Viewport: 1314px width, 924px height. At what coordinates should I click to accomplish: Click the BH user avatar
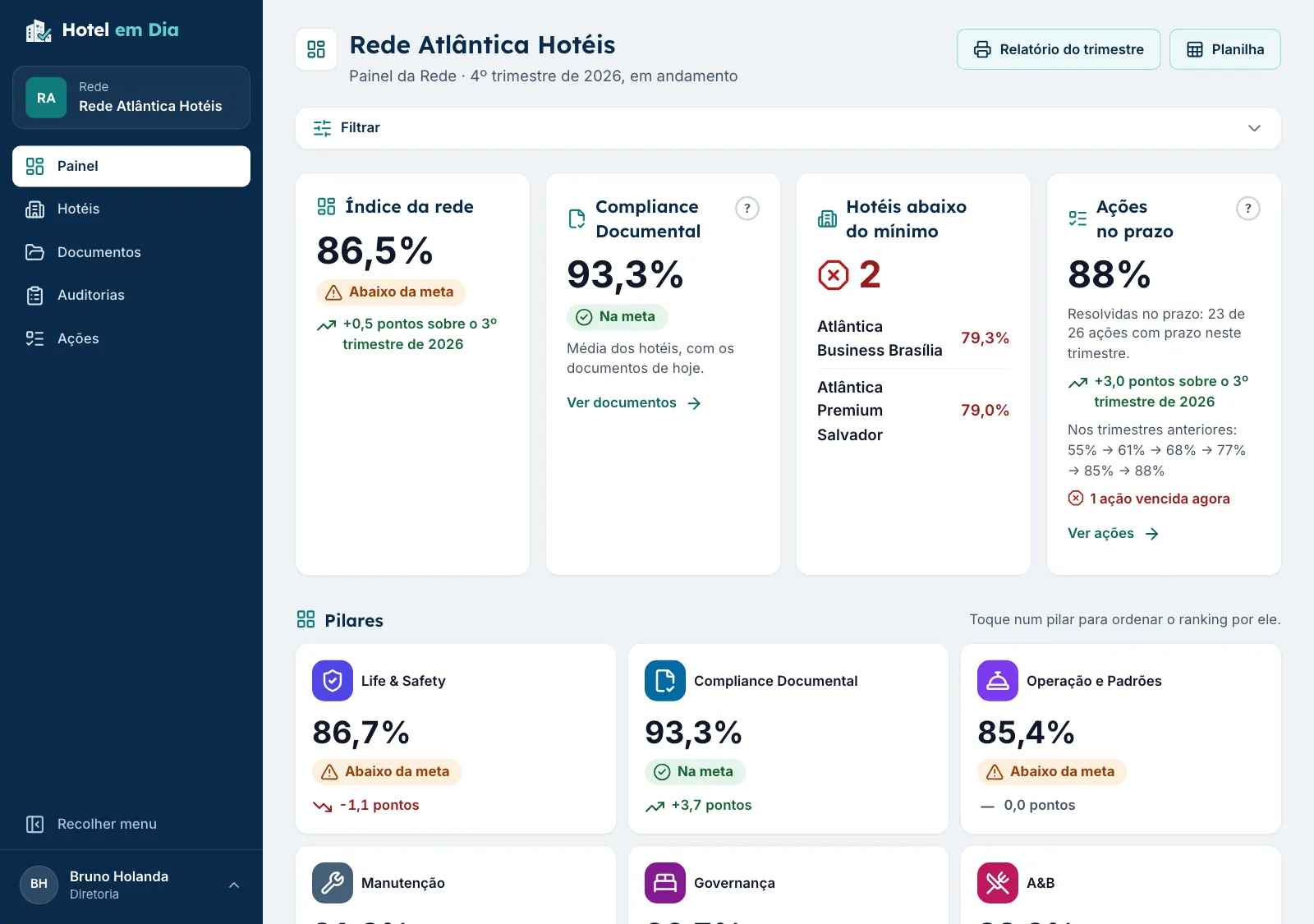[39, 885]
